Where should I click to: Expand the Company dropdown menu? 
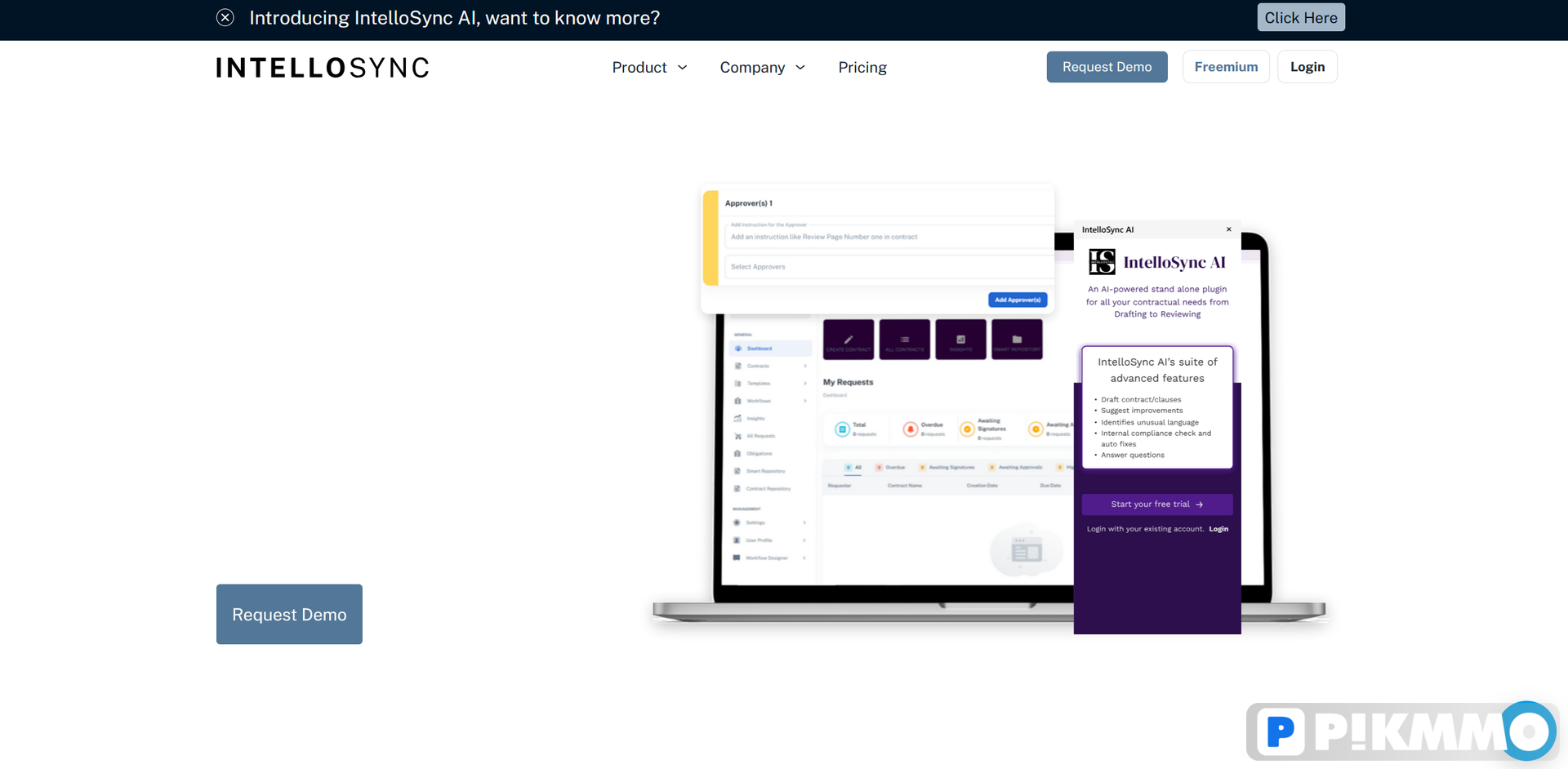[763, 68]
